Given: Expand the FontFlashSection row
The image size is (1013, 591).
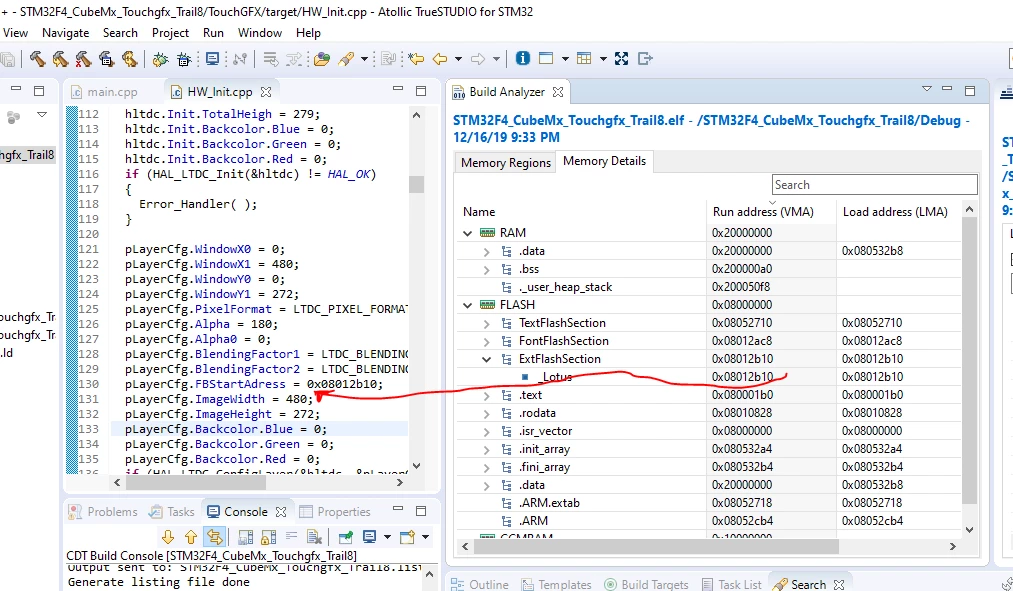Looking at the screenshot, I should [486, 341].
